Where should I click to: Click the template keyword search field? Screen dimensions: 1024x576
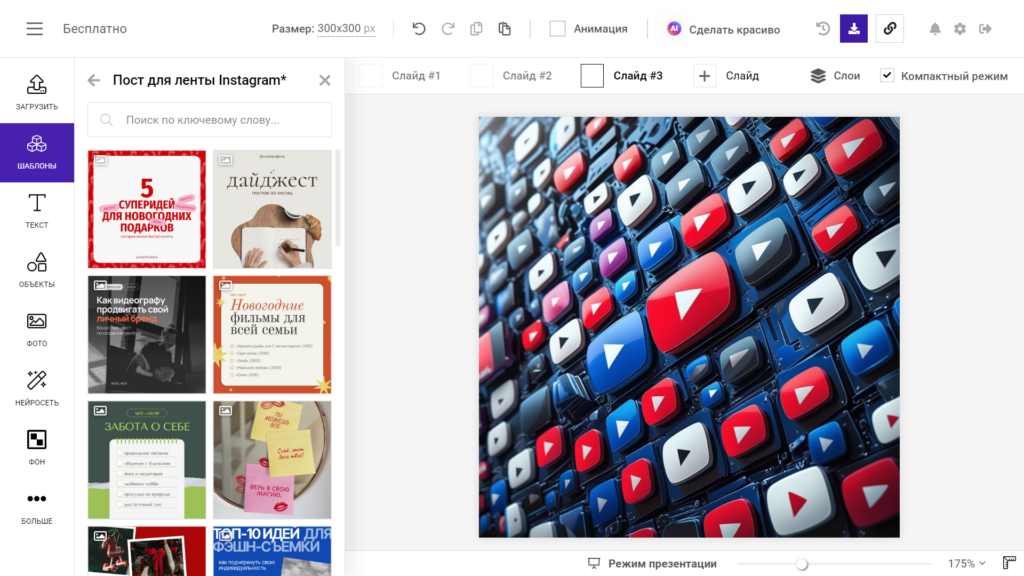click(x=210, y=120)
